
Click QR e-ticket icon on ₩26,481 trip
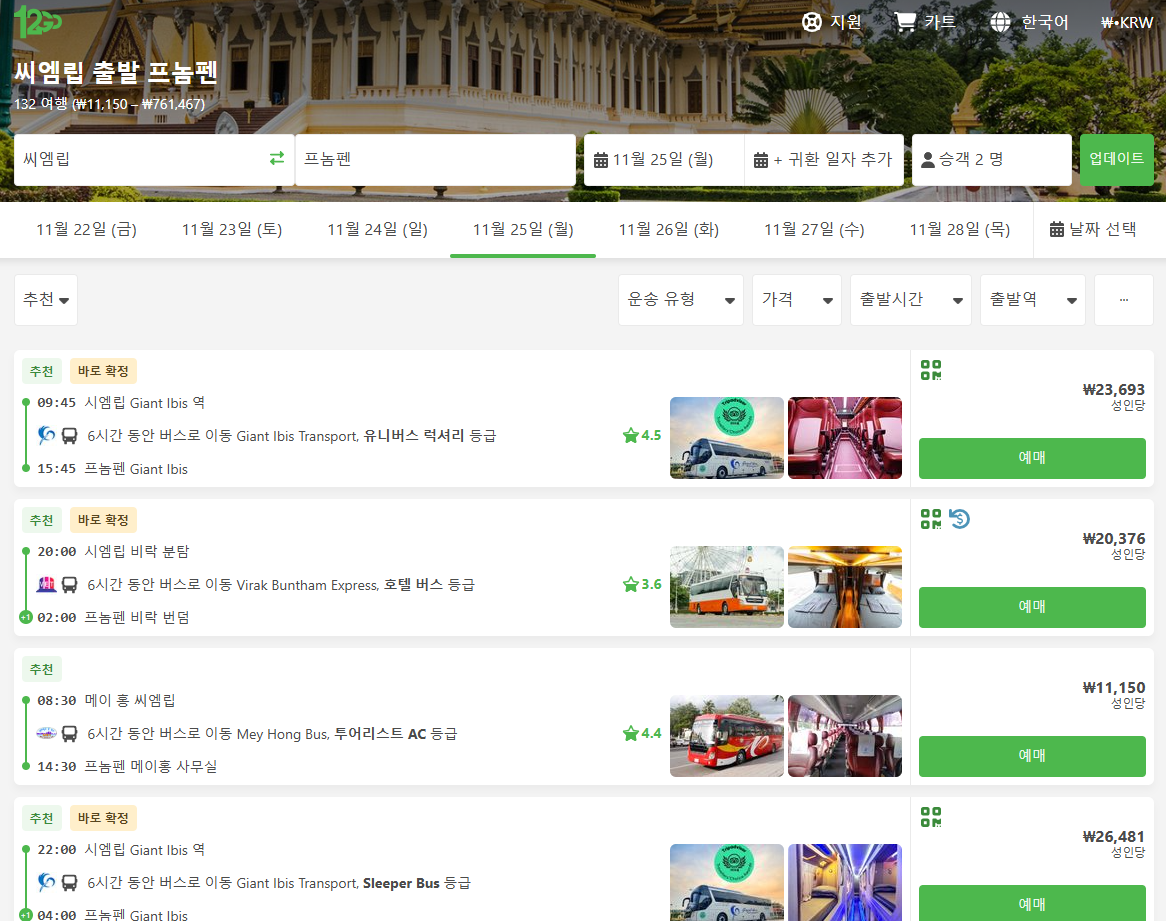[x=931, y=817]
